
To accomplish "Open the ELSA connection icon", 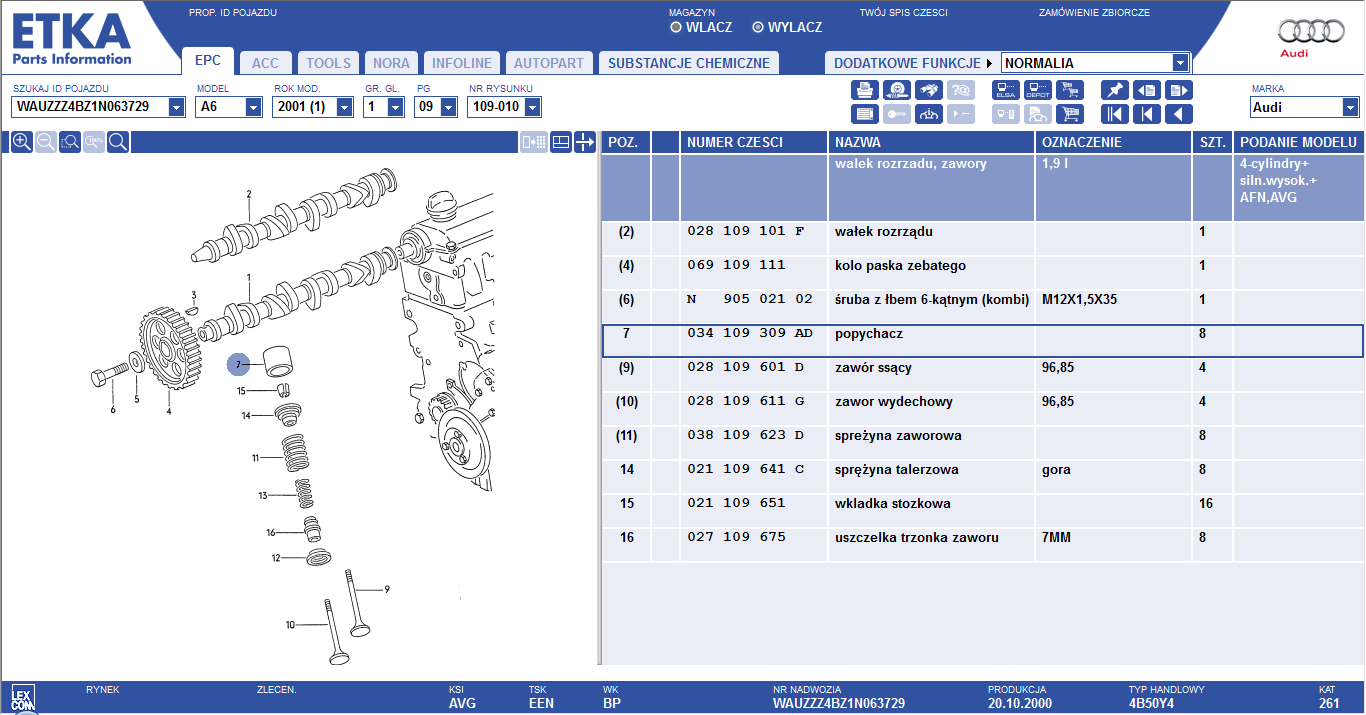I will point(1006,90).
